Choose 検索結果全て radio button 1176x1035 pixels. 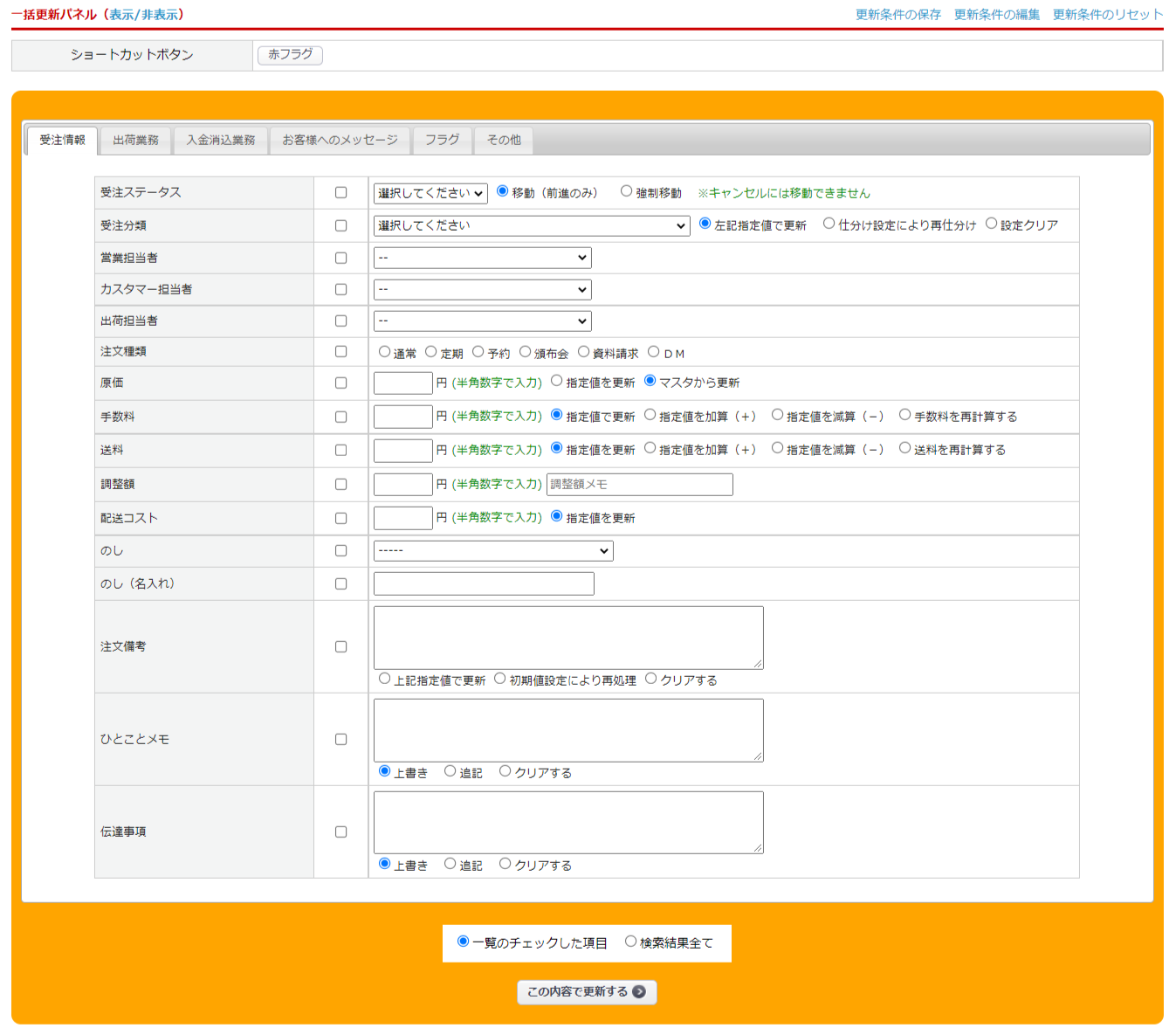tap(630, 942)
